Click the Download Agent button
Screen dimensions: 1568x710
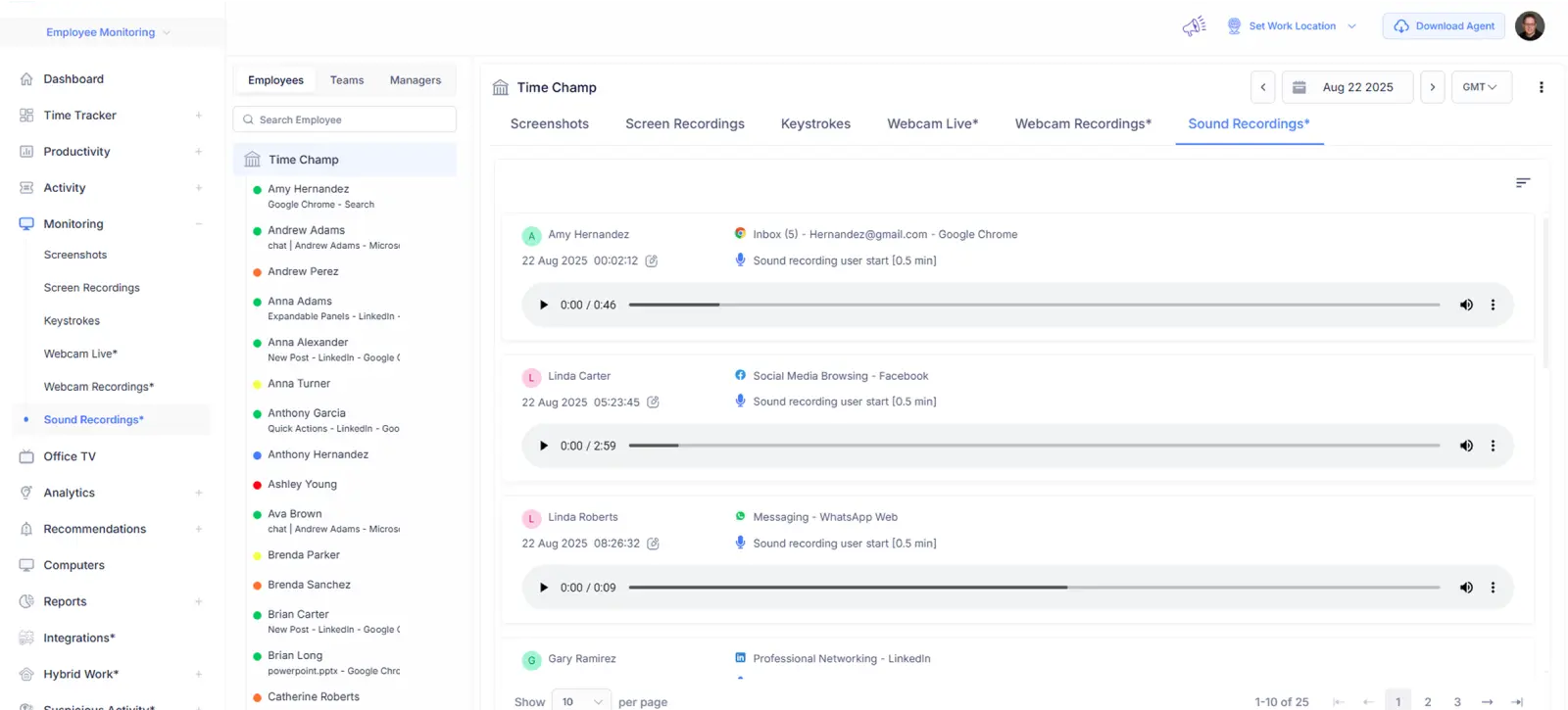point(1444,26)
